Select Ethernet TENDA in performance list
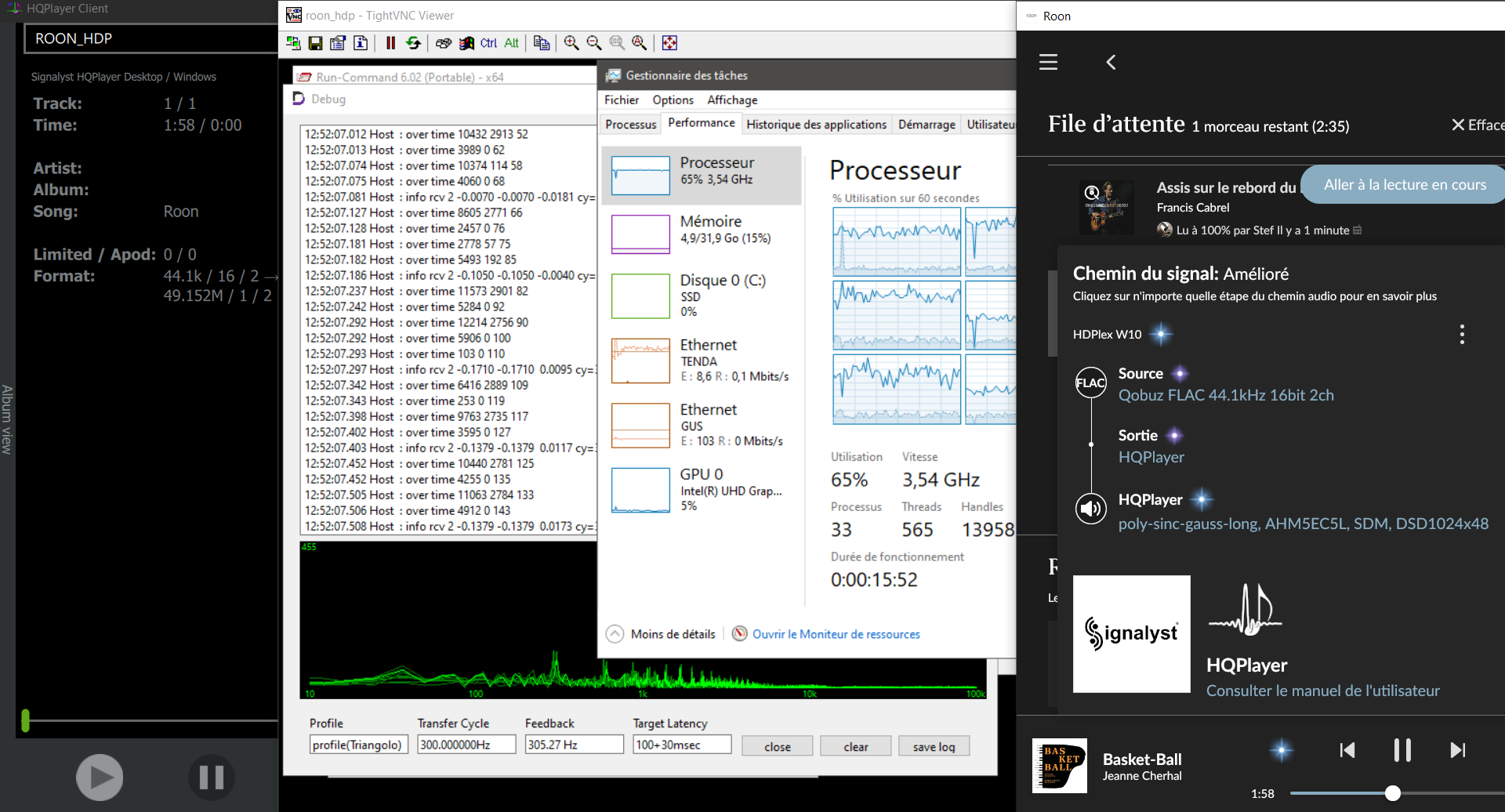This screenshot has height=812, width=1505. tap(702, 361)
